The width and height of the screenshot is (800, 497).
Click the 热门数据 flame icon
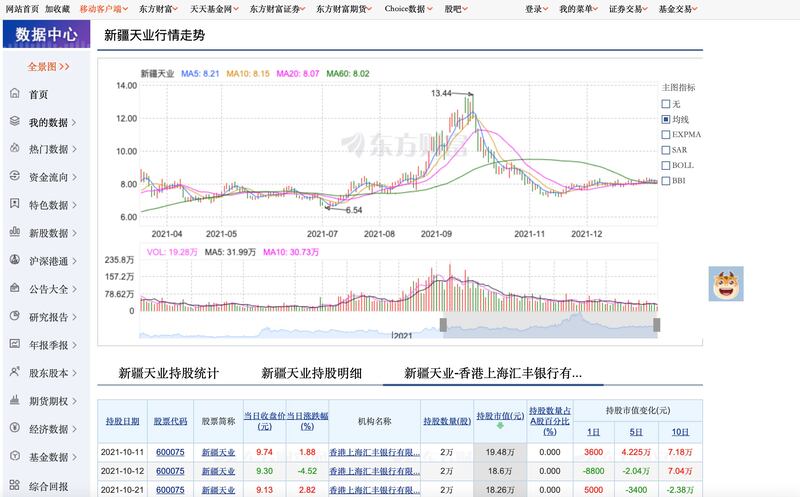(15, 148)
